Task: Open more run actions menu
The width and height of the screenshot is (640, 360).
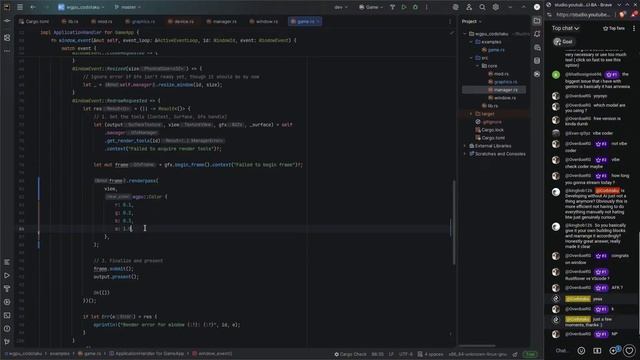Action: click(427, 7)
